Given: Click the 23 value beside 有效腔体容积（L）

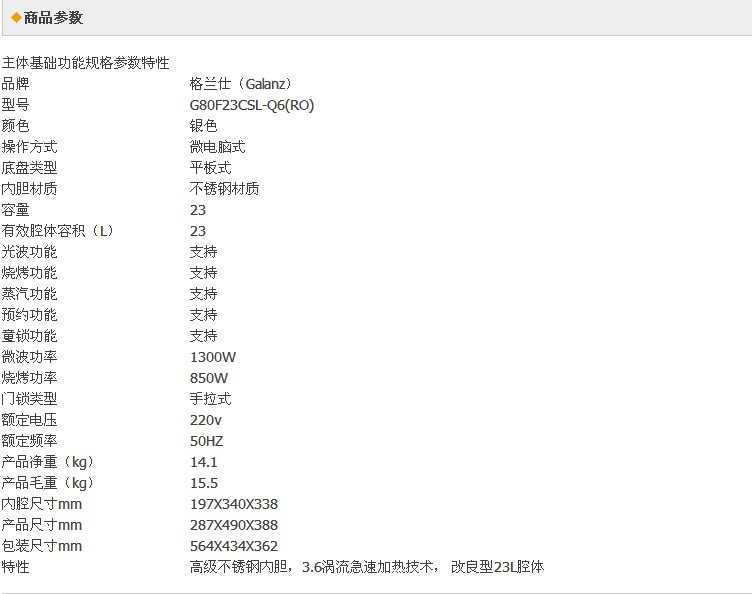Looking at the screenshot, I should tap(198, 231).
